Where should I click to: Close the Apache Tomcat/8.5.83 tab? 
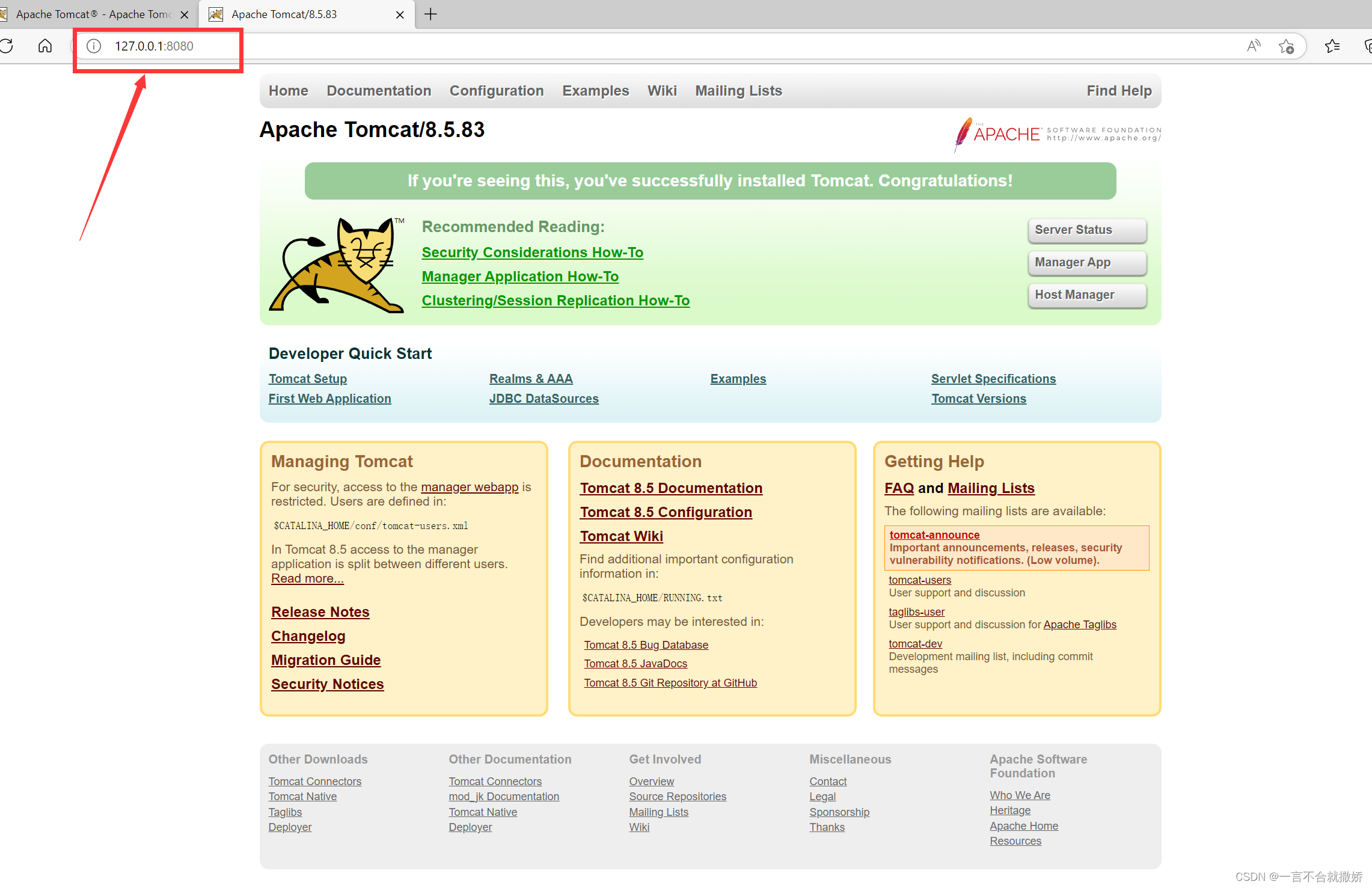click(400, 14)
